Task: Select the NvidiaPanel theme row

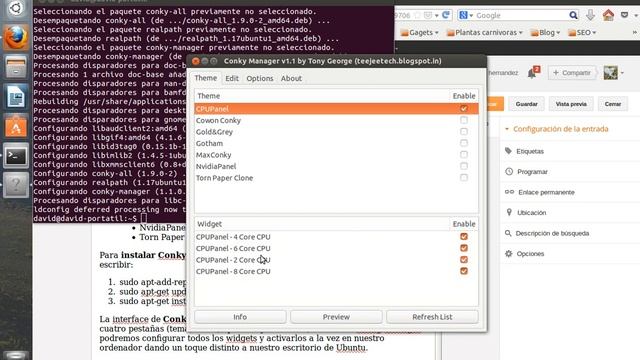Action: point(336,166)
